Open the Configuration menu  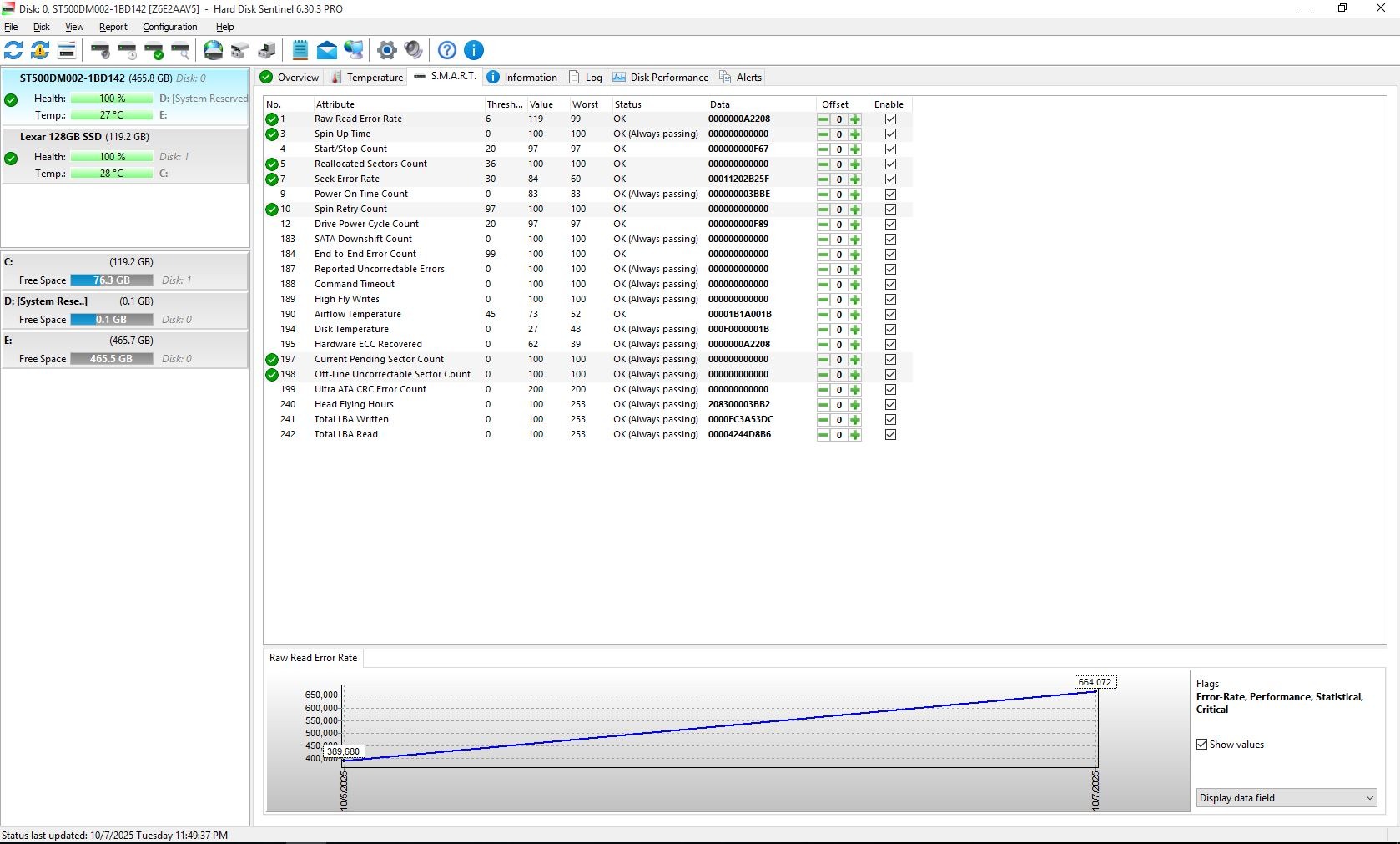click(169, 27)
